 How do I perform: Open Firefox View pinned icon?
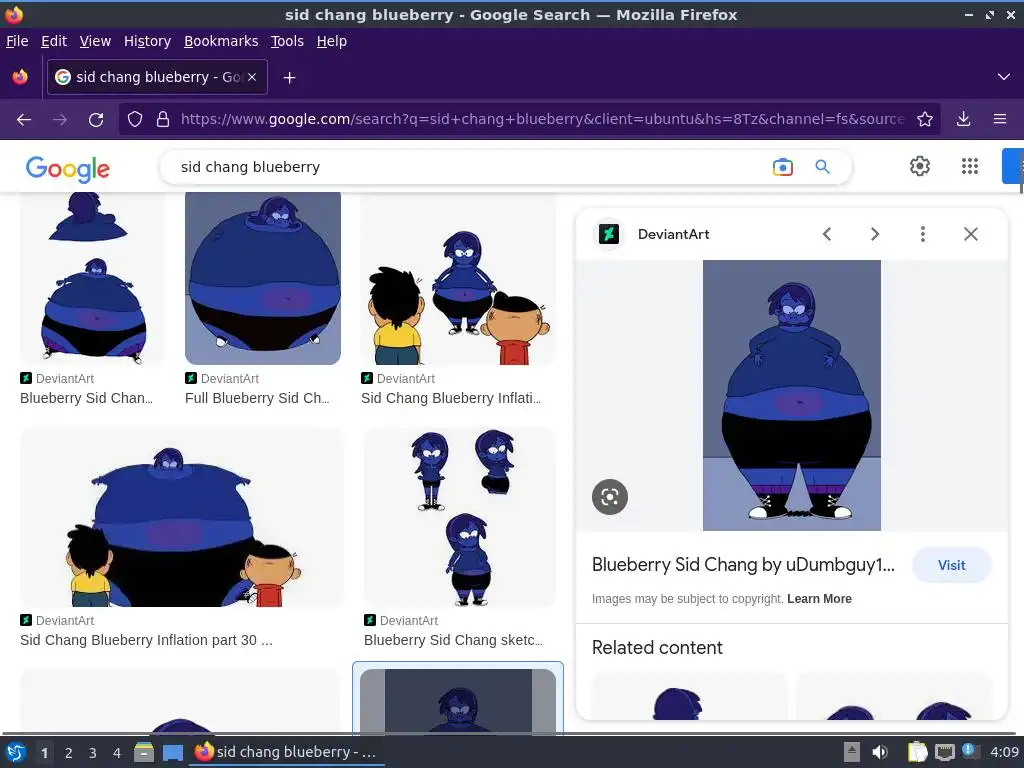click(20, 77)
